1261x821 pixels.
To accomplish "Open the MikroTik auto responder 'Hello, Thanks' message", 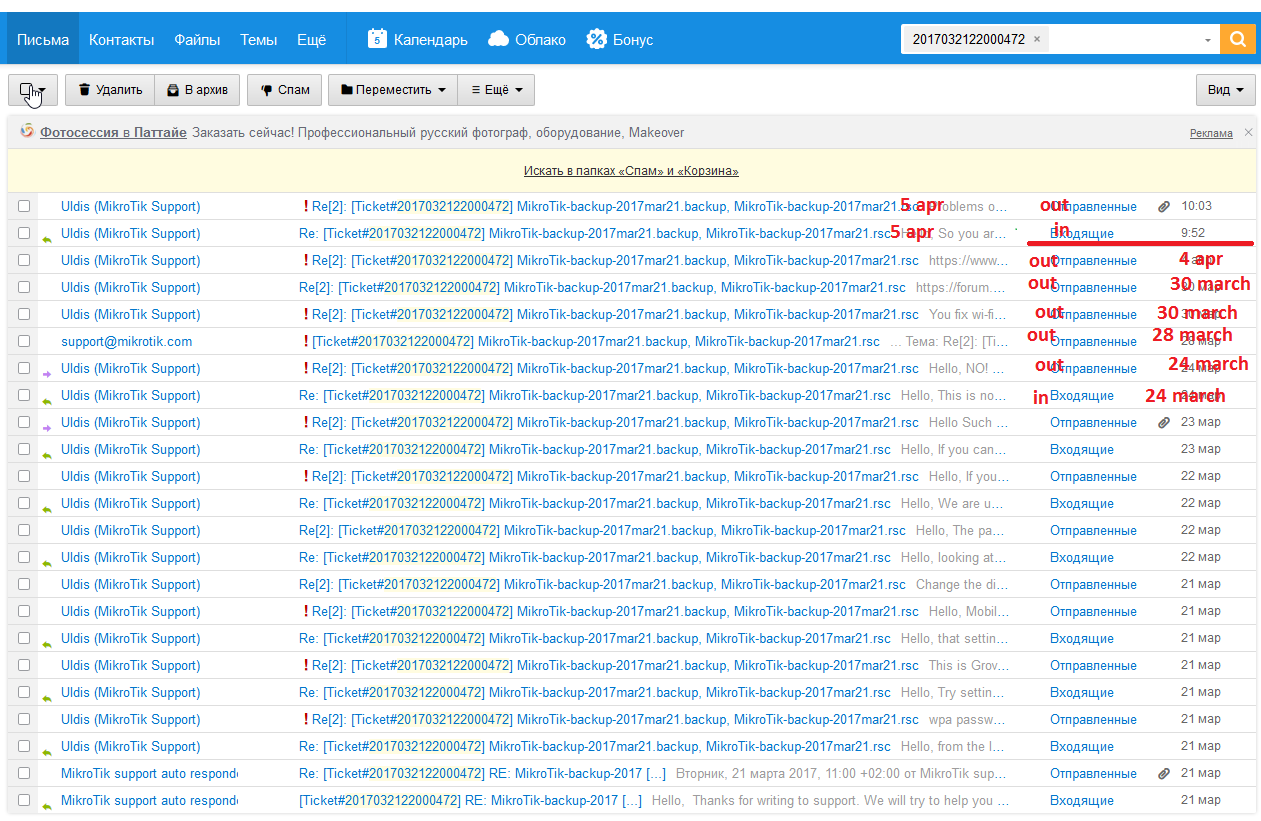I will [630, 800].
